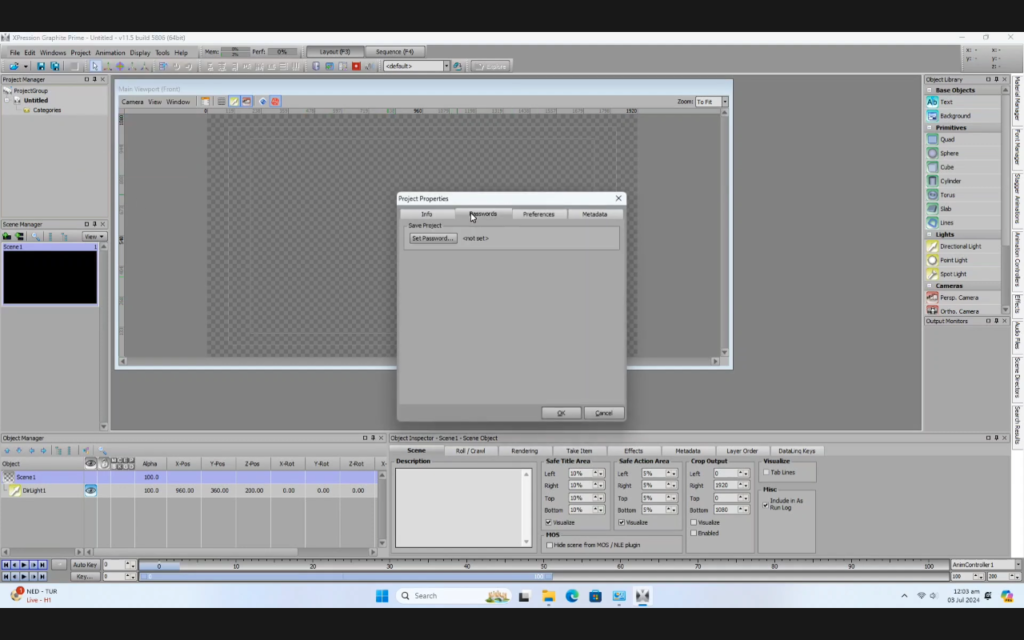Collapse the Cameras section
Viewport: 1024px width, 640px height.
point(929,286)
